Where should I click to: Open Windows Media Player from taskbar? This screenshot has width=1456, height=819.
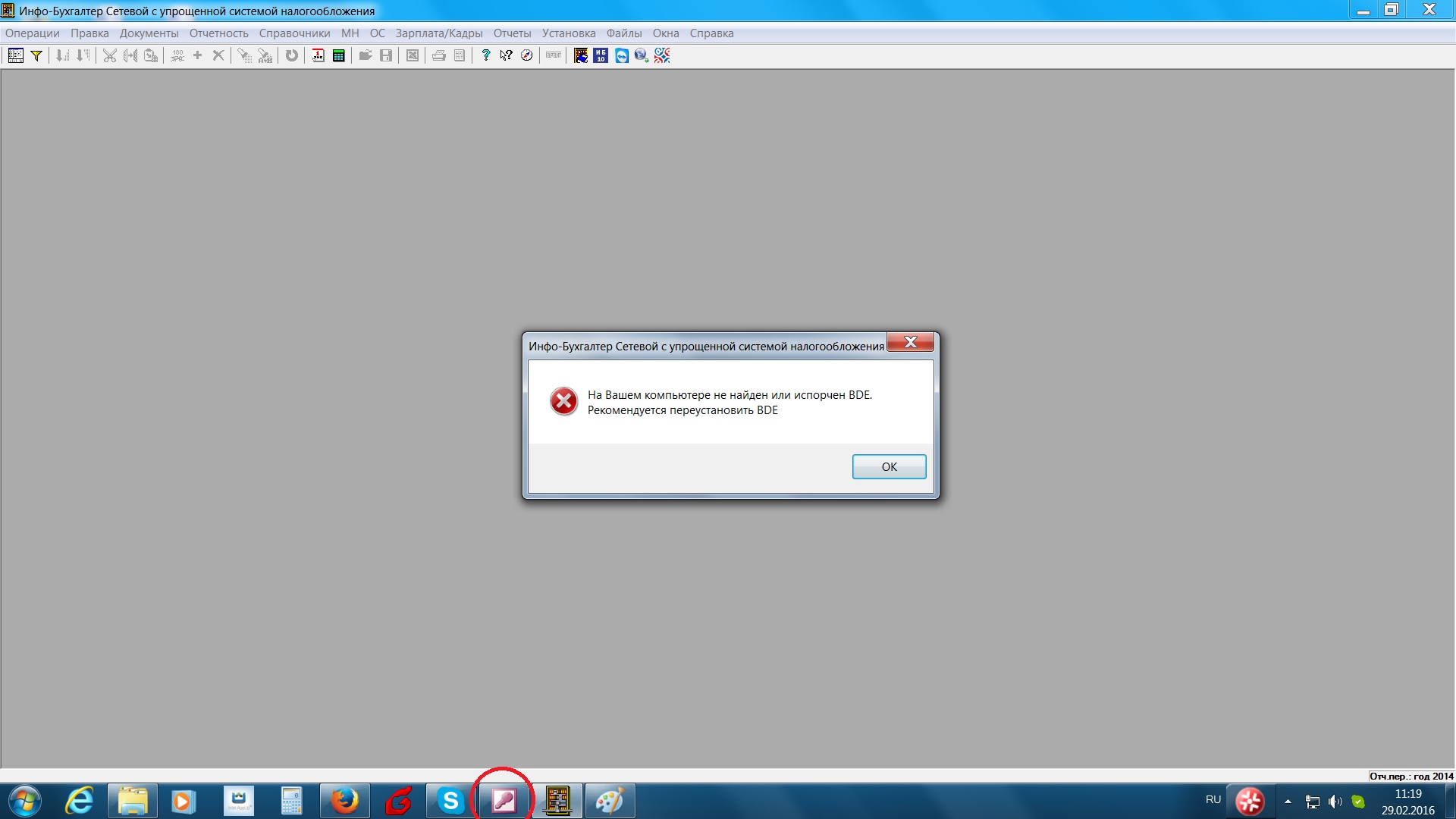pos(183,801)
